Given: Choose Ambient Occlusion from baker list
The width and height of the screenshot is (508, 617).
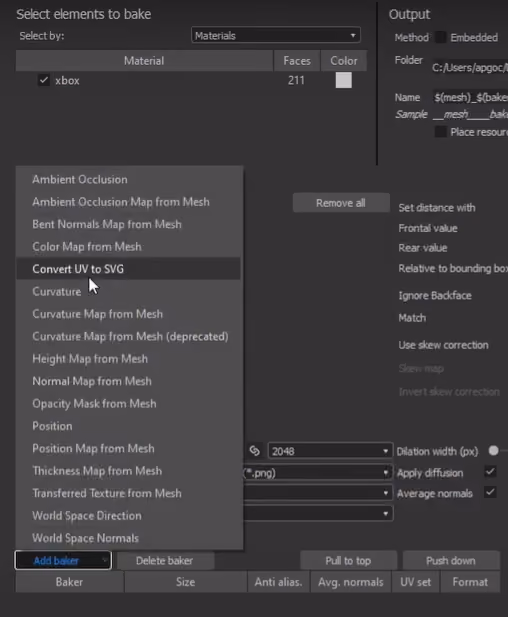Looking at the screenshot, I should (128, 179).
